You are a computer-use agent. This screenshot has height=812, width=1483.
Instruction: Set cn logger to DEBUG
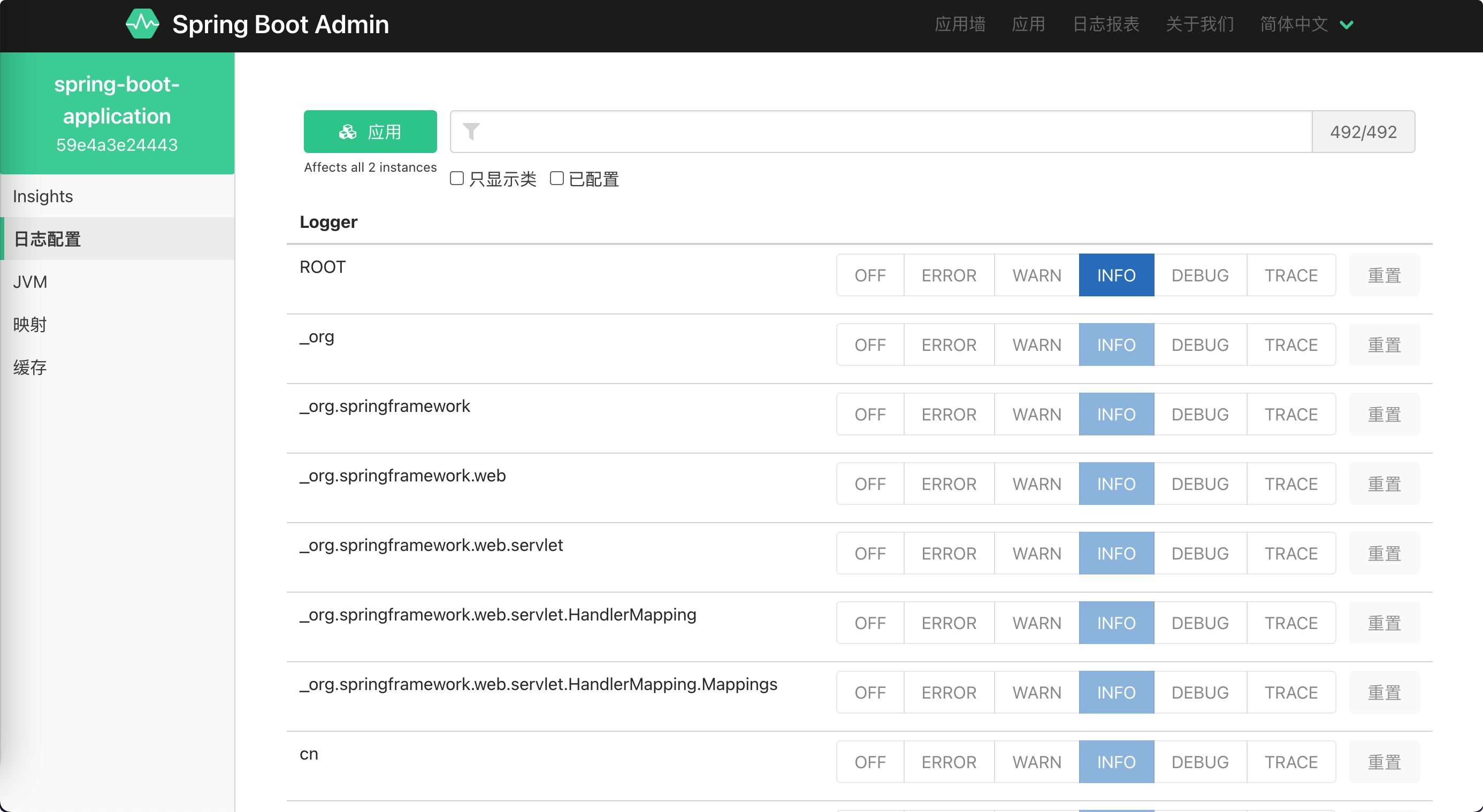[x=1201, y=762]
